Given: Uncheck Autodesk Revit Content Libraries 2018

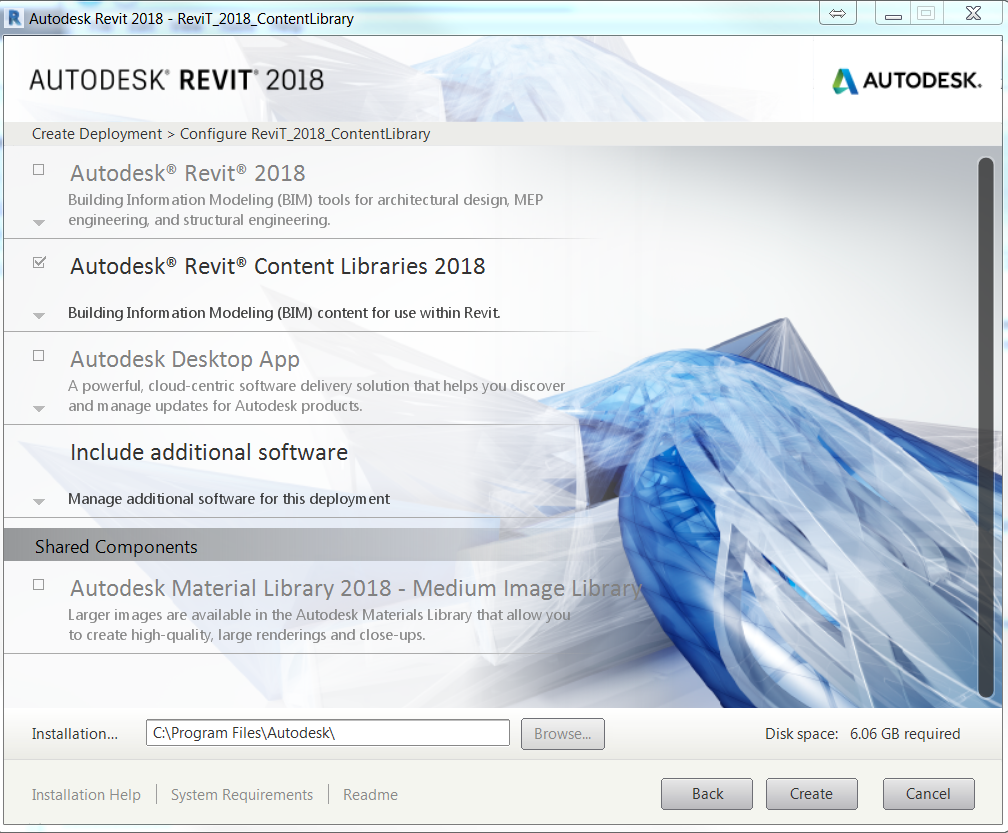Looking at the screenshot, I should (39, 262).
